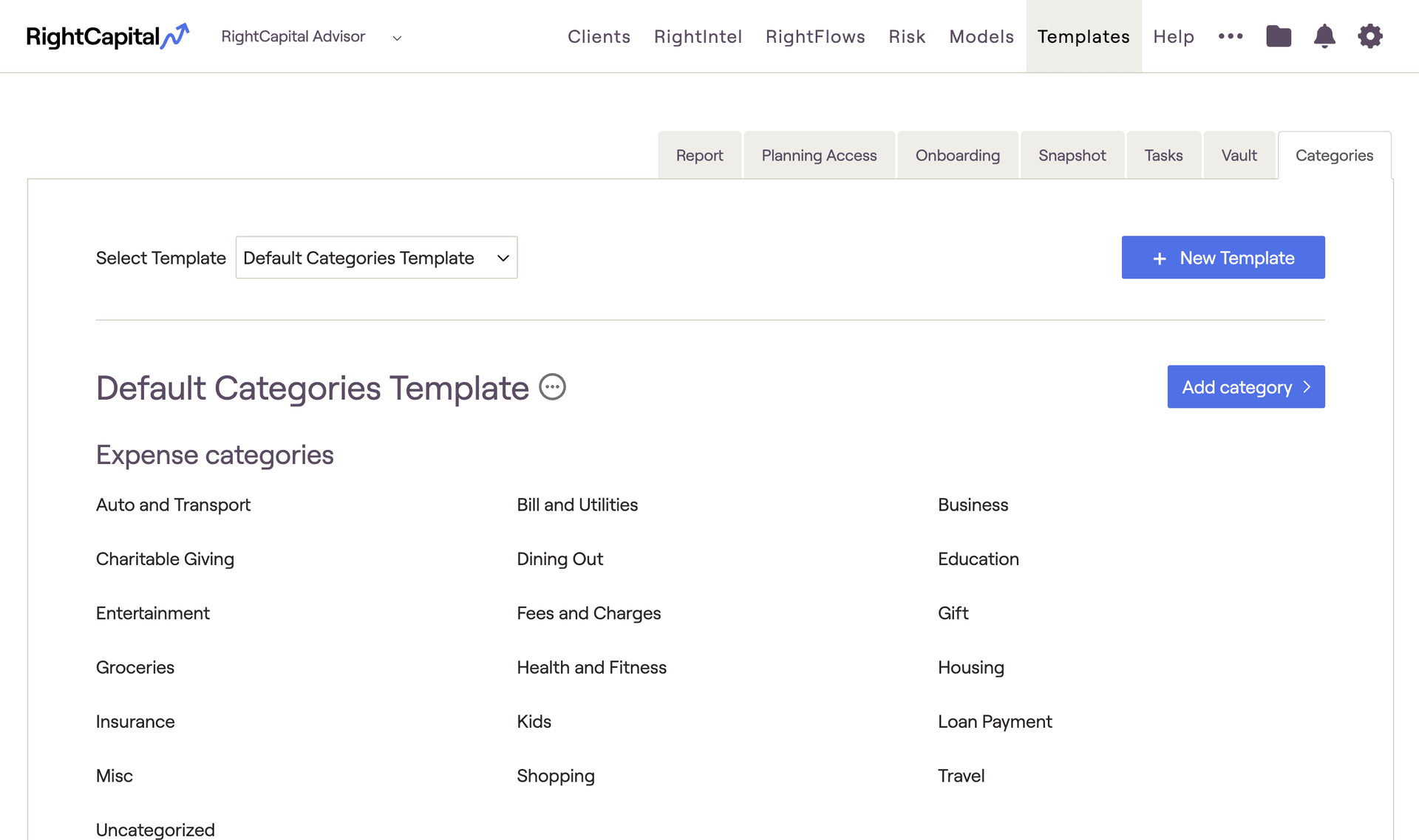Select the Misc category
Image resolution: width=1419 pixels, height=840 pixels.
point(115,776)
